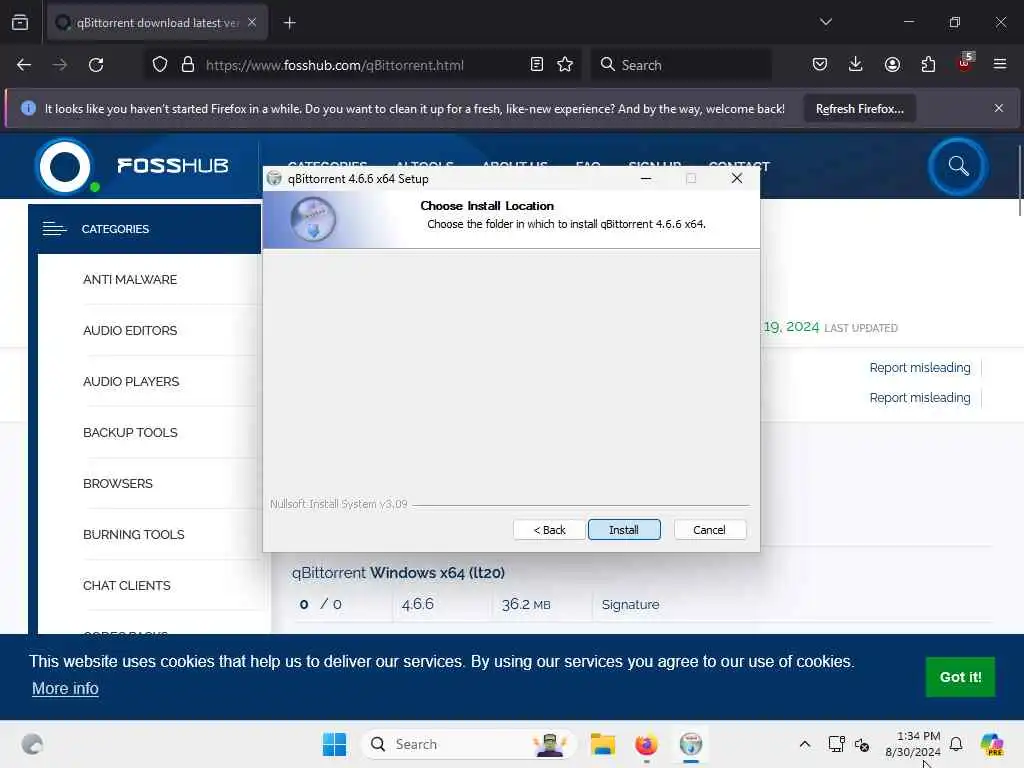Viewport: 1024px width, 768px height.
Task: Click the 4.6.6 version value
Action: coord(417,604)
